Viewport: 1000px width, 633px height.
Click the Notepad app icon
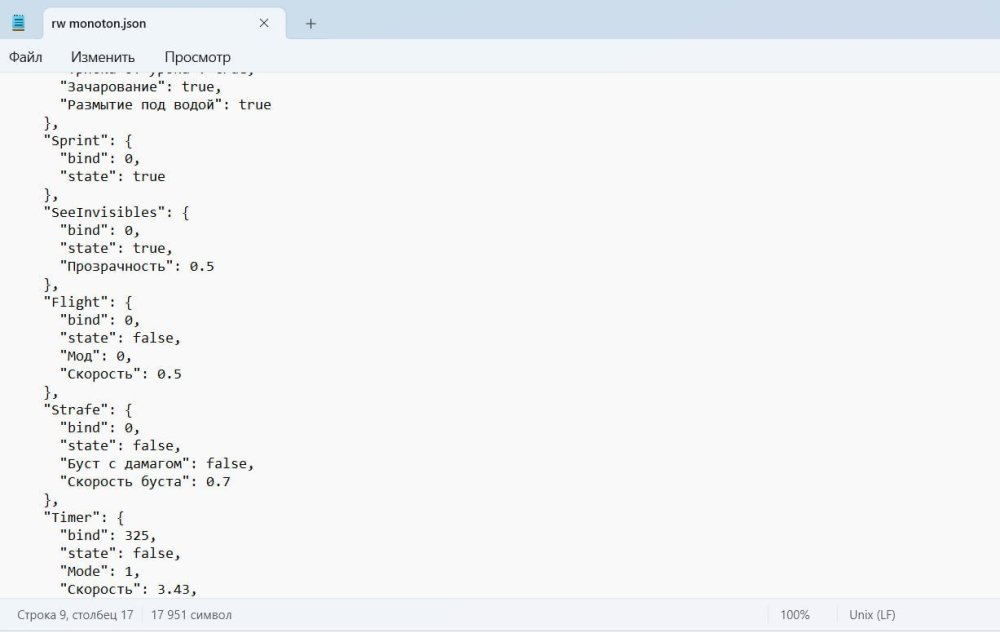pos(18,23)
